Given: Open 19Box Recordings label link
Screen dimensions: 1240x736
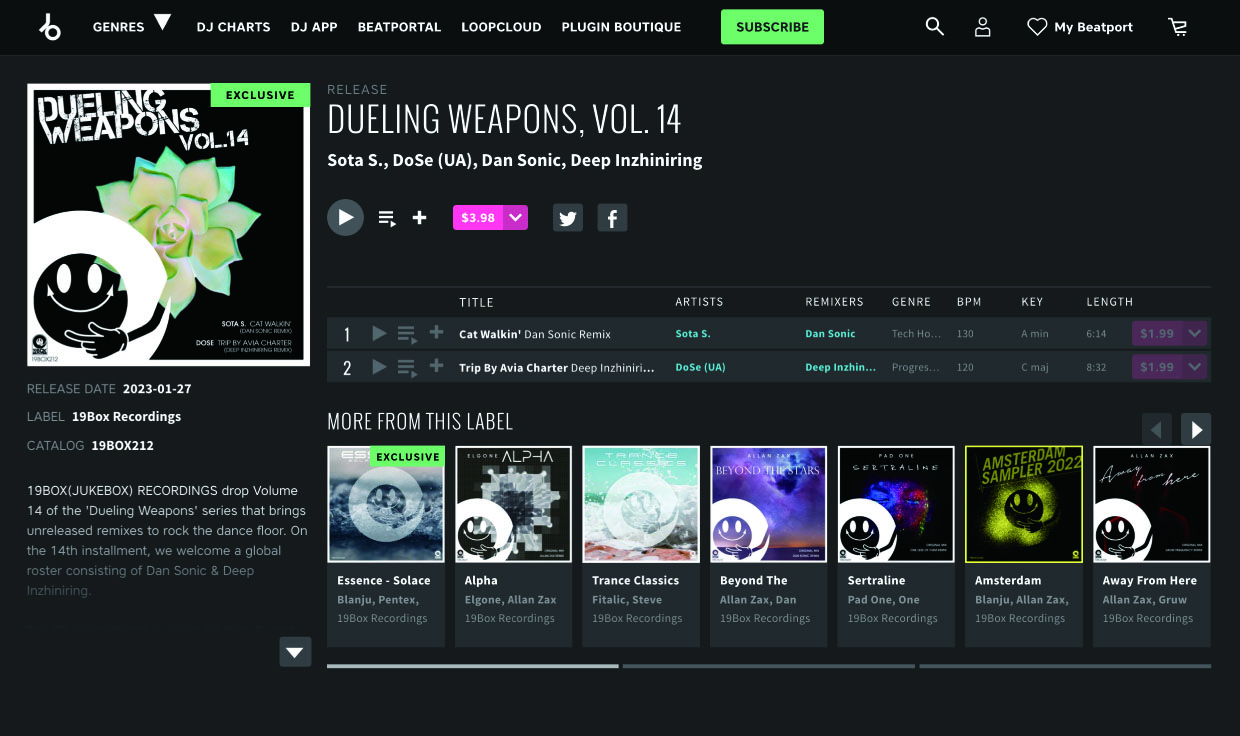Looking at the screenshot, I should pos(126,416).
